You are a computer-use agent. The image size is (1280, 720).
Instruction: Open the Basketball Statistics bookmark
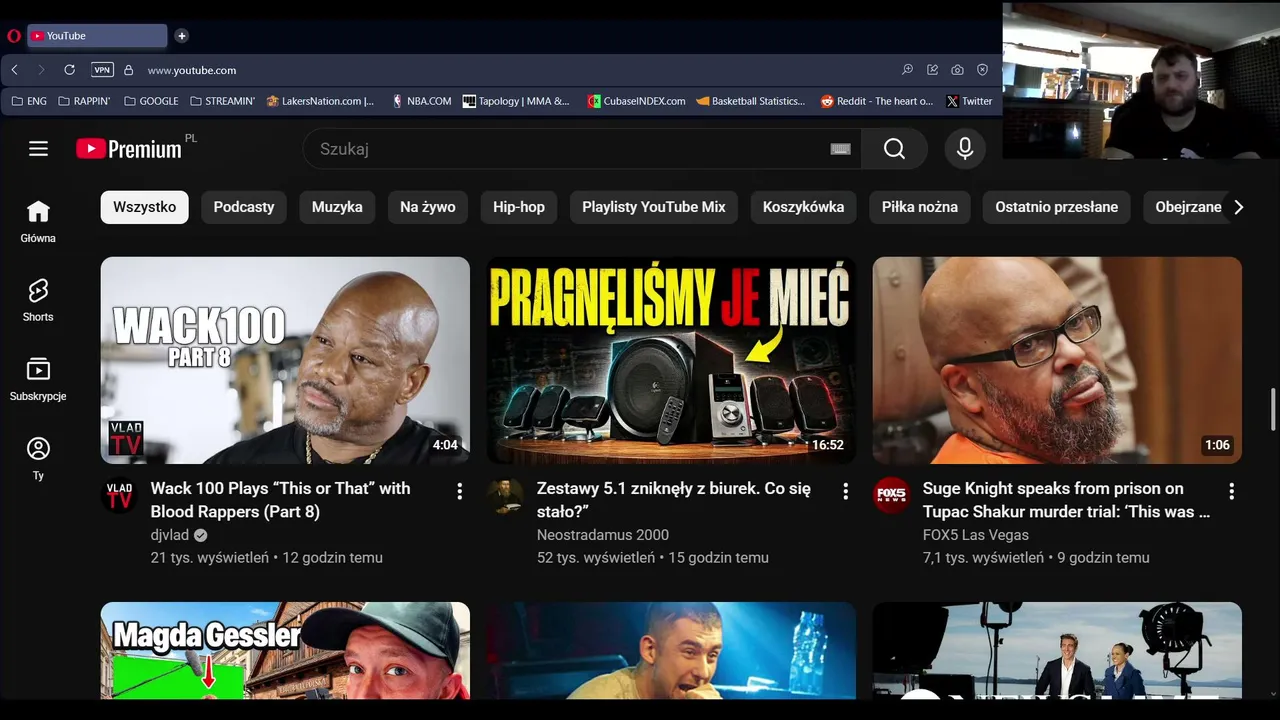coord(751,101)
